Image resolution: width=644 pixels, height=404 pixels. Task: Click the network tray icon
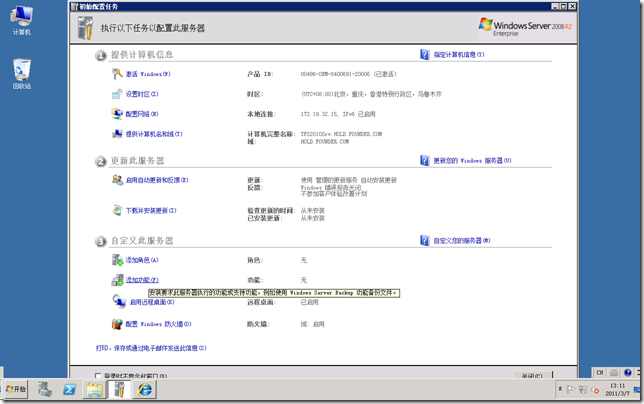point(583,390)
